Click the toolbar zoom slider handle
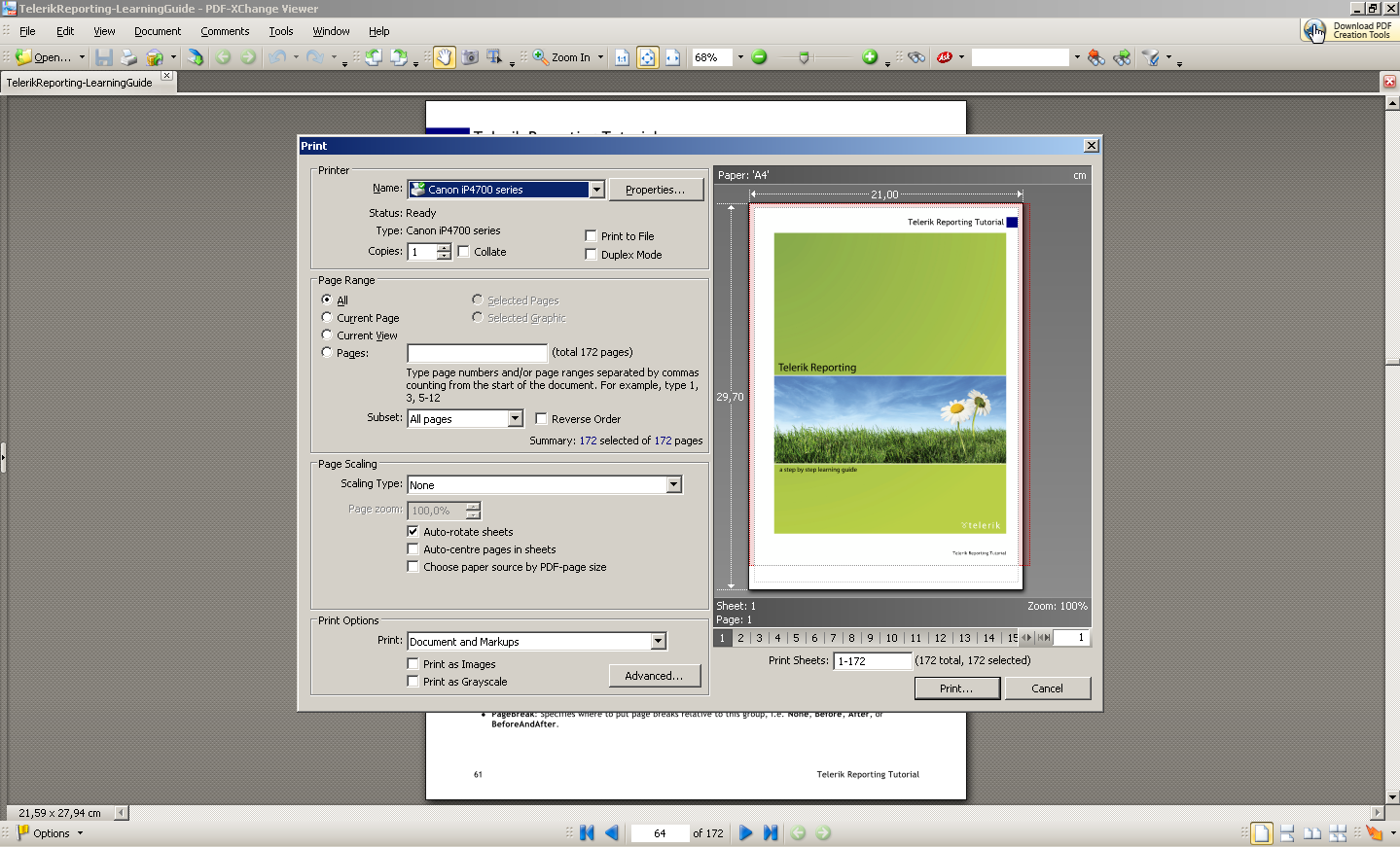Image resolution: width=1400 pixels, height=847 pixels. (804, 57)
